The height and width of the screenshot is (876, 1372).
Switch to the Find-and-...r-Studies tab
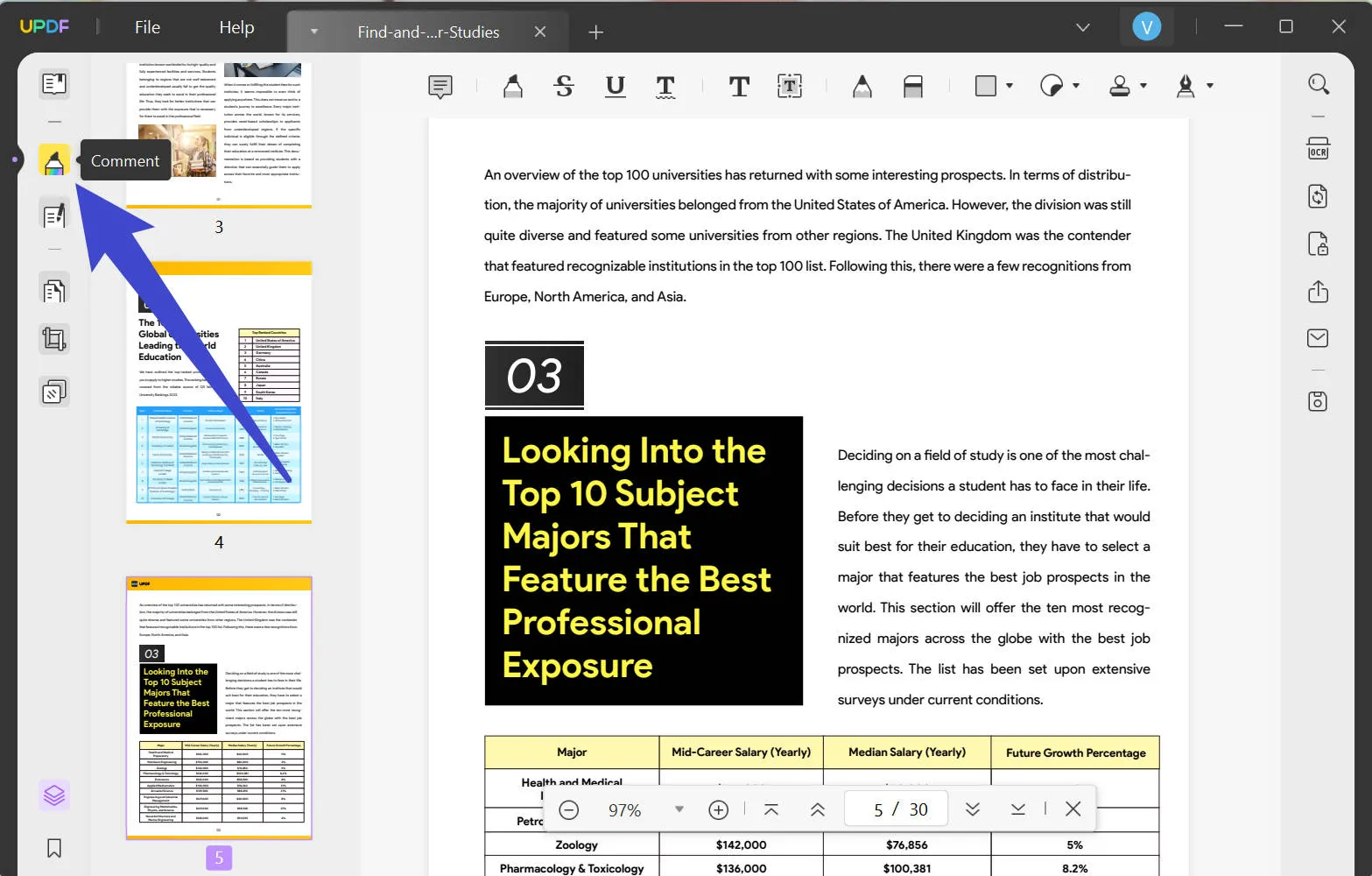(427, 32)
